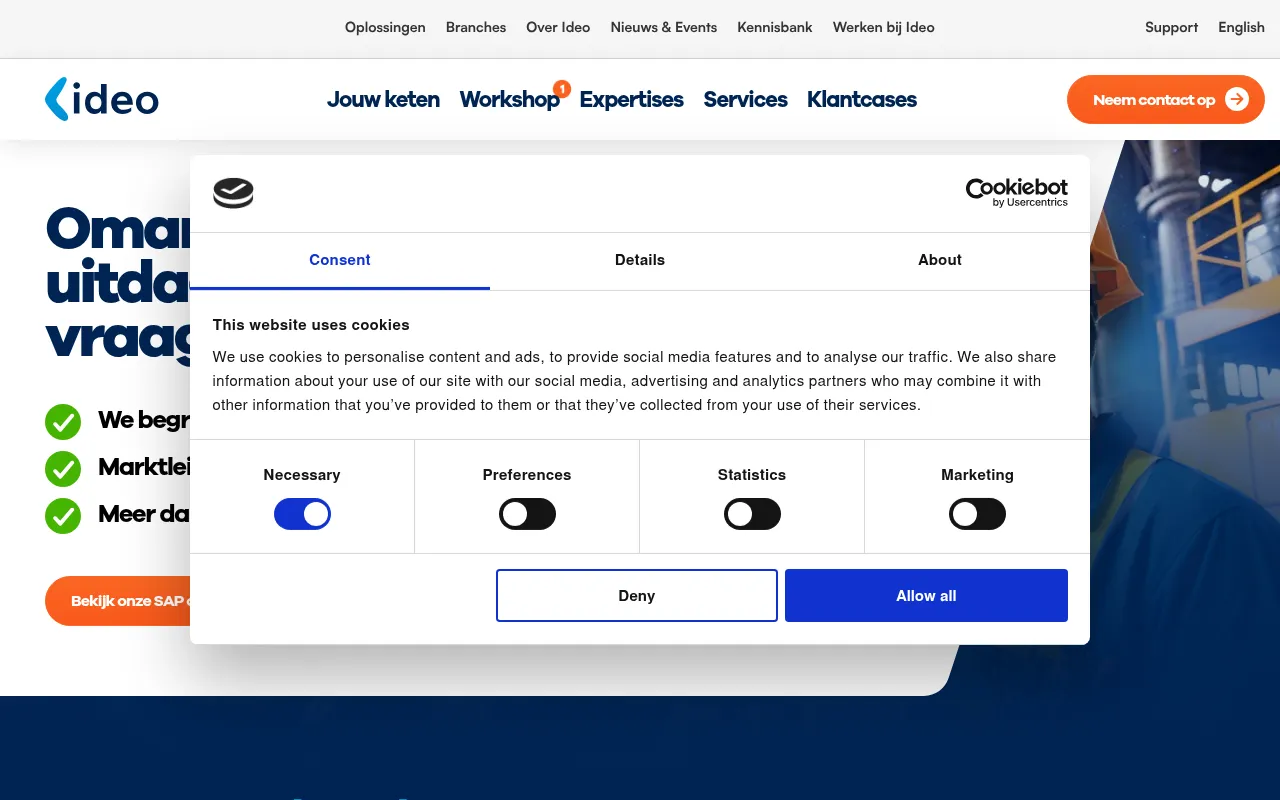The image size is (1280, 800).
Task: Click the 'This website uses cookies' heading
Action: (x=311, y=325)
